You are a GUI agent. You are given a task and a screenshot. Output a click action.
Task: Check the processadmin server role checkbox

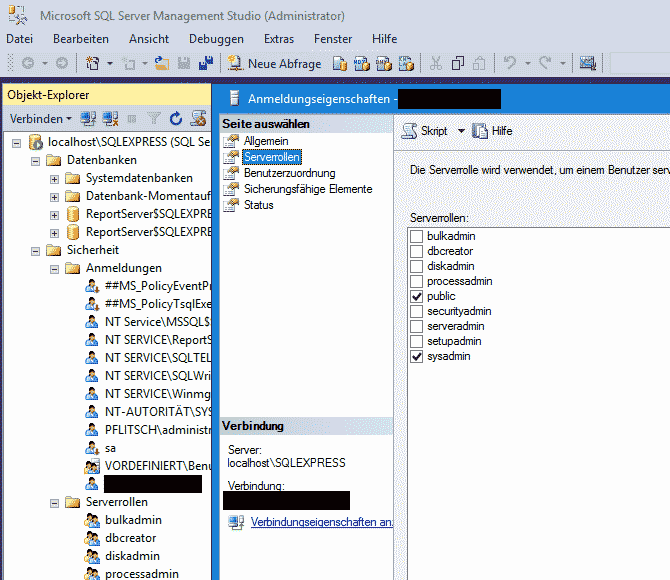[x=417, y=281]
